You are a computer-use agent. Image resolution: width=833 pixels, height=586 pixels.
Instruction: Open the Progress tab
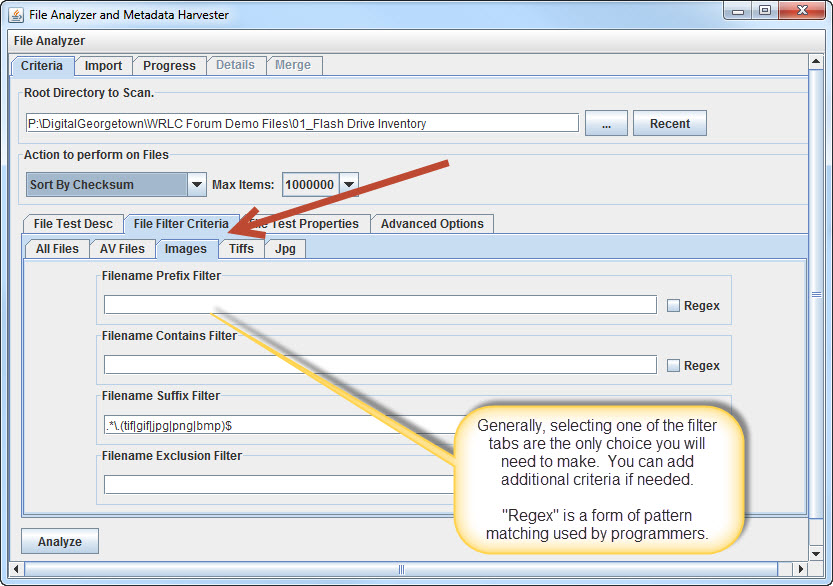click(x=169, y=66)
